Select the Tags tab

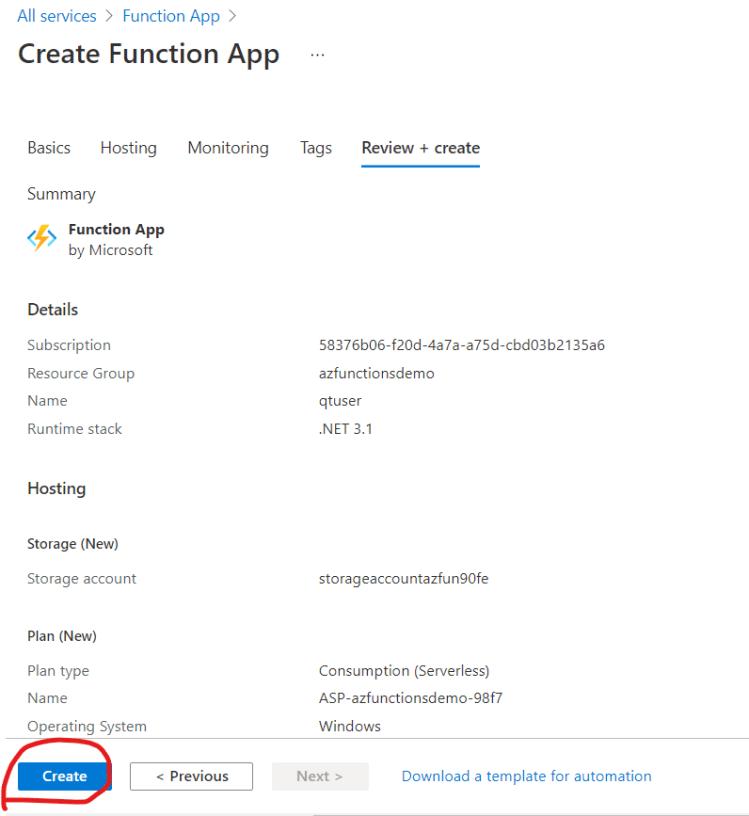click(x=315, y=148)
